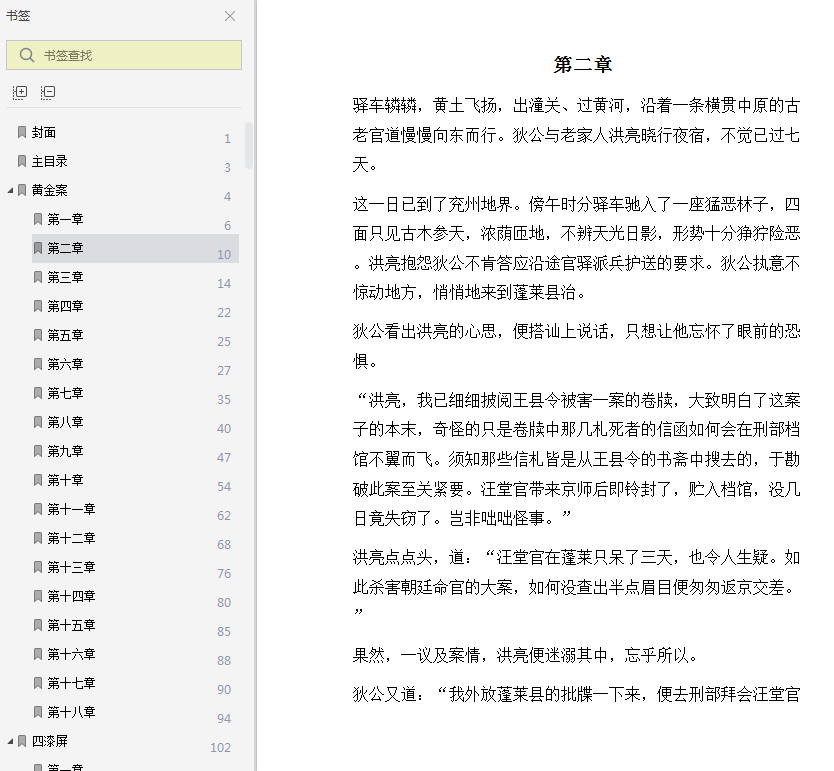Jump to 第八章 bookmark
834x771 pixels.
click(x=65, y=422)
